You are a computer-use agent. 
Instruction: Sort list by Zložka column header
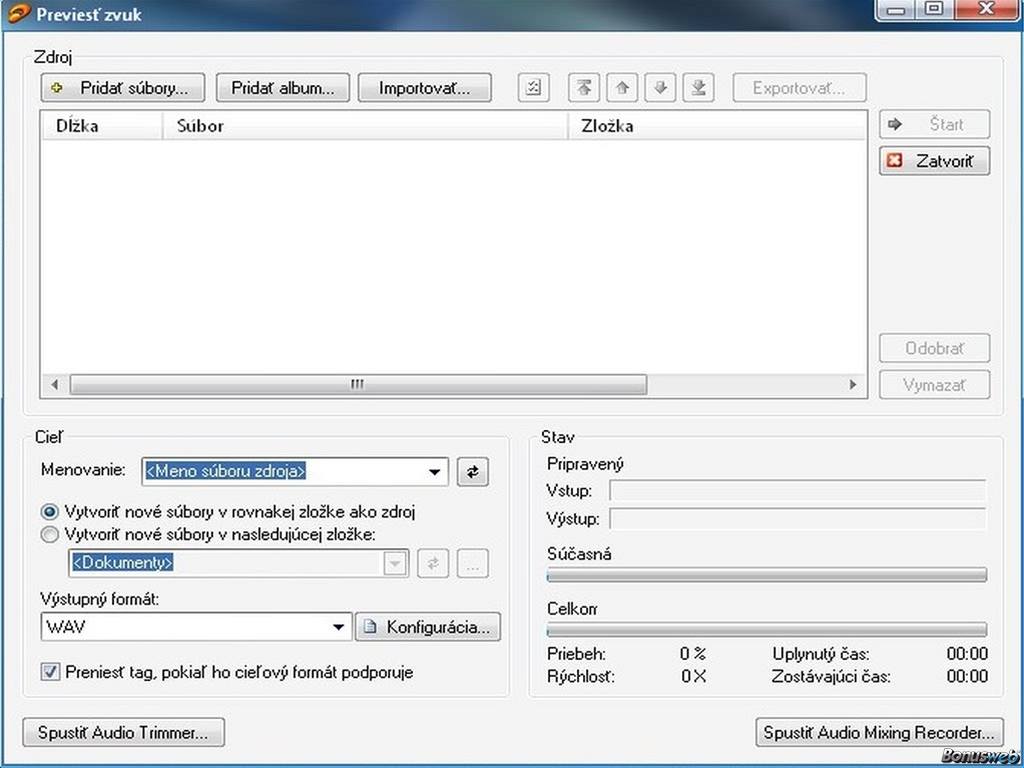(716, 125)
